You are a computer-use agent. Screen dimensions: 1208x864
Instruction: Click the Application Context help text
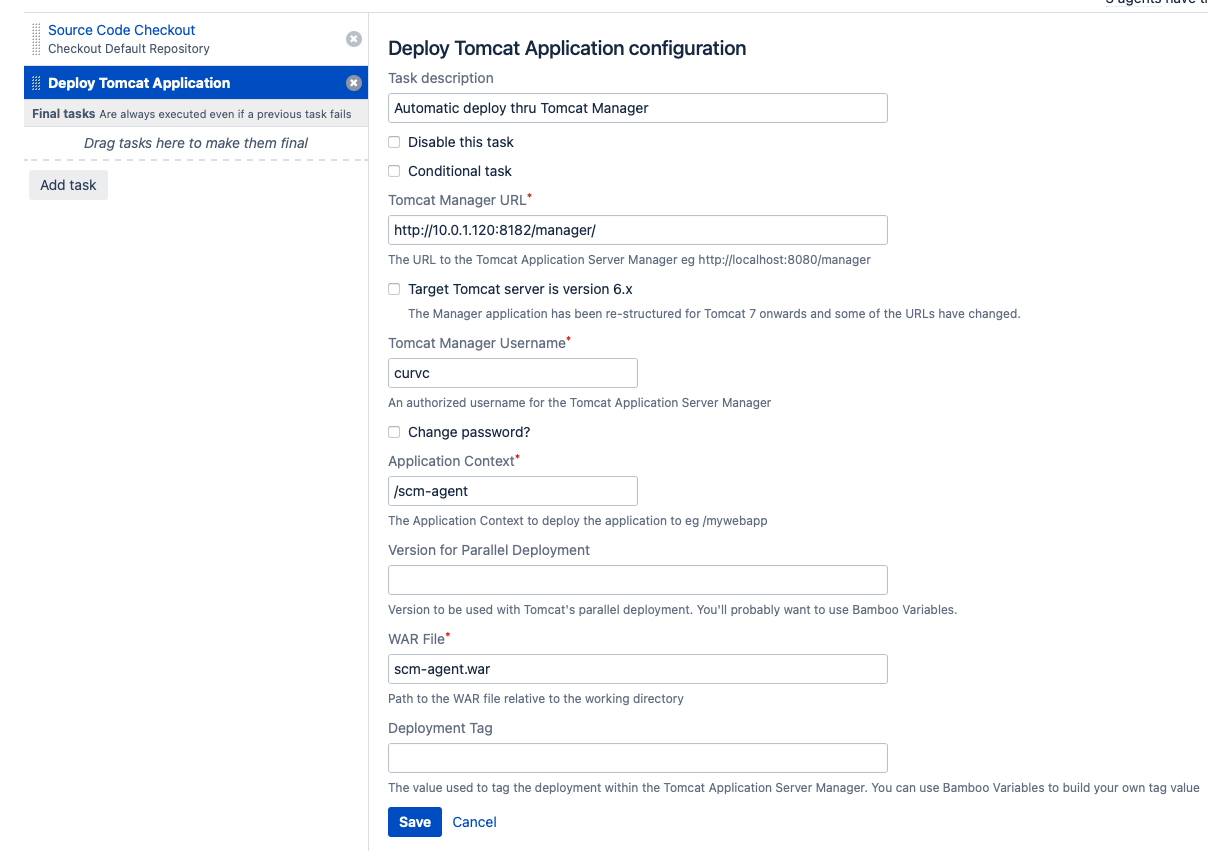578,521
